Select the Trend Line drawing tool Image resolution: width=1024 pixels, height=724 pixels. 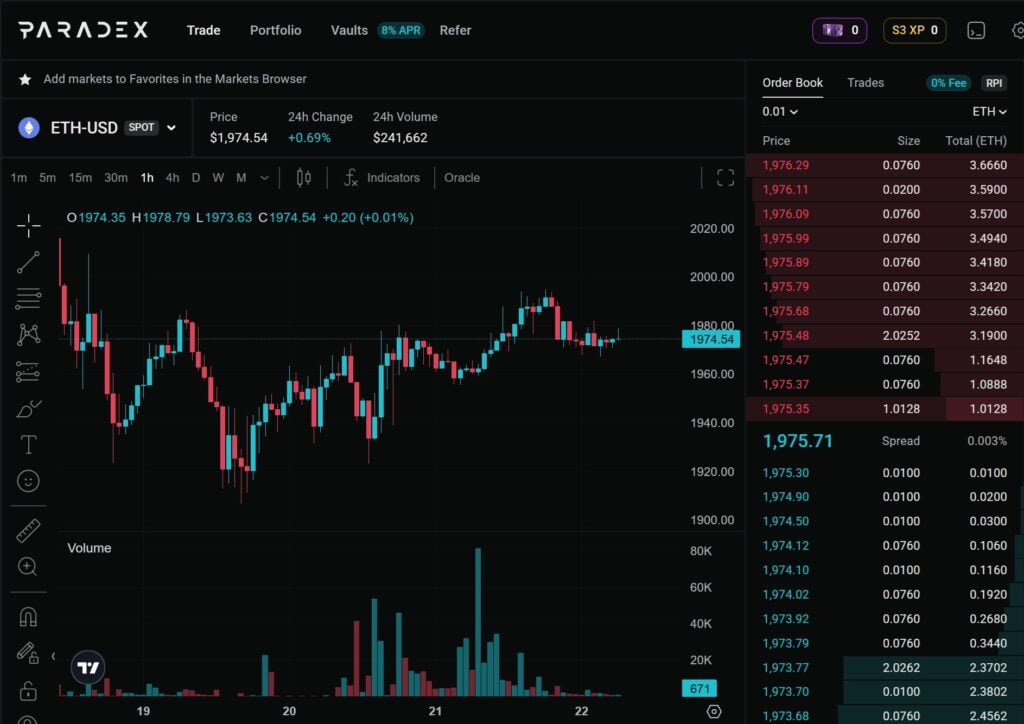[x=28, y=262]
